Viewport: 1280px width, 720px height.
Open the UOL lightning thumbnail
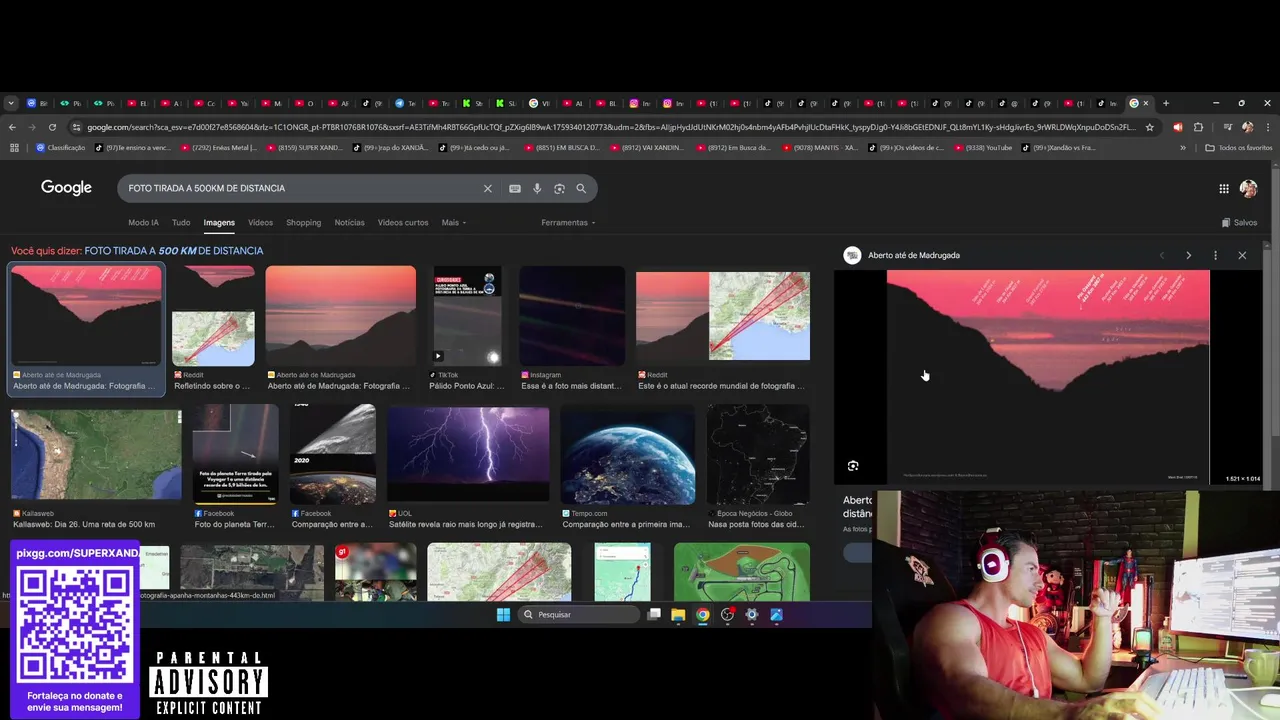(468, 455)
